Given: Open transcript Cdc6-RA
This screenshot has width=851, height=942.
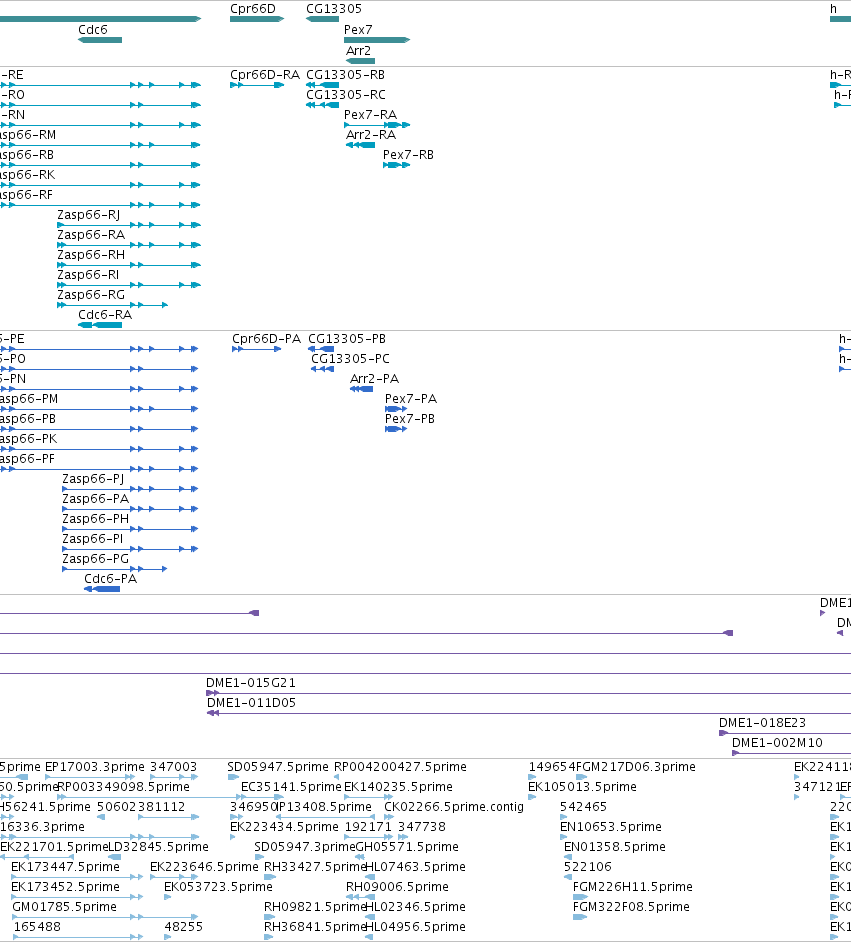Looking at the screenshot, I should click(x=105, y=314).
